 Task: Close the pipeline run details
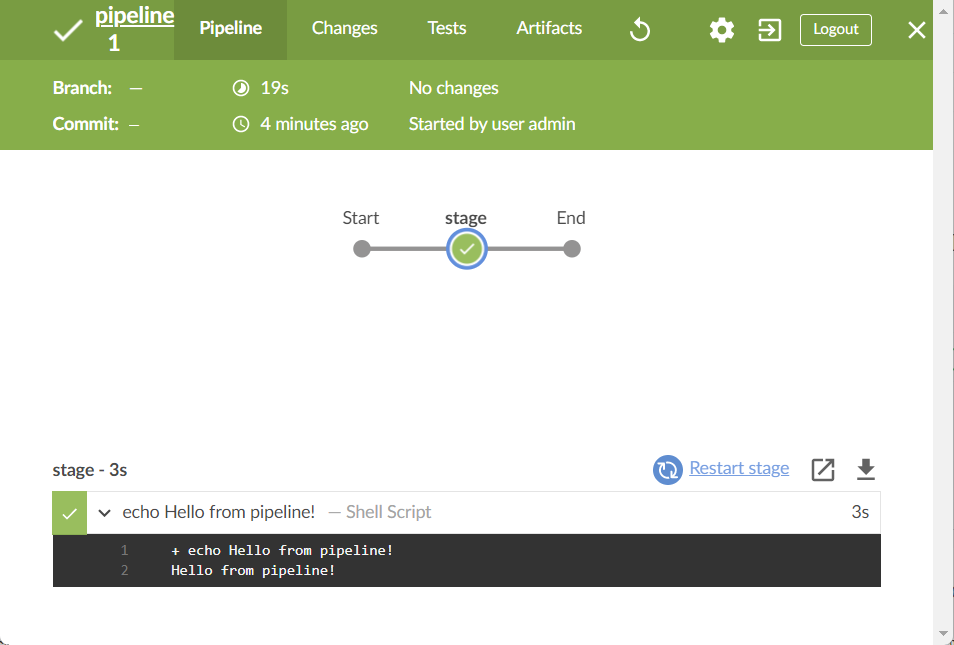tap(916, 30)
